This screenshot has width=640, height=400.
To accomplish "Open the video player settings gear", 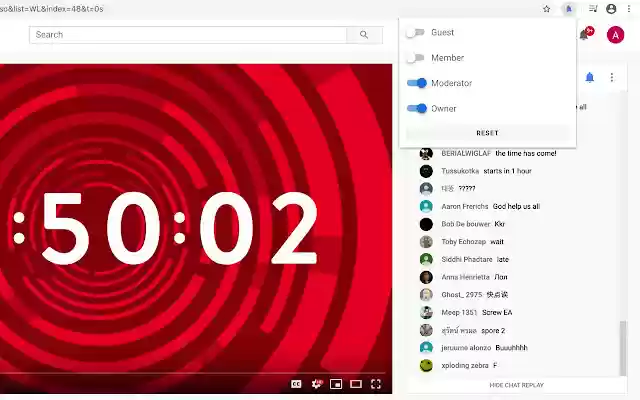I will click(317, 384).
